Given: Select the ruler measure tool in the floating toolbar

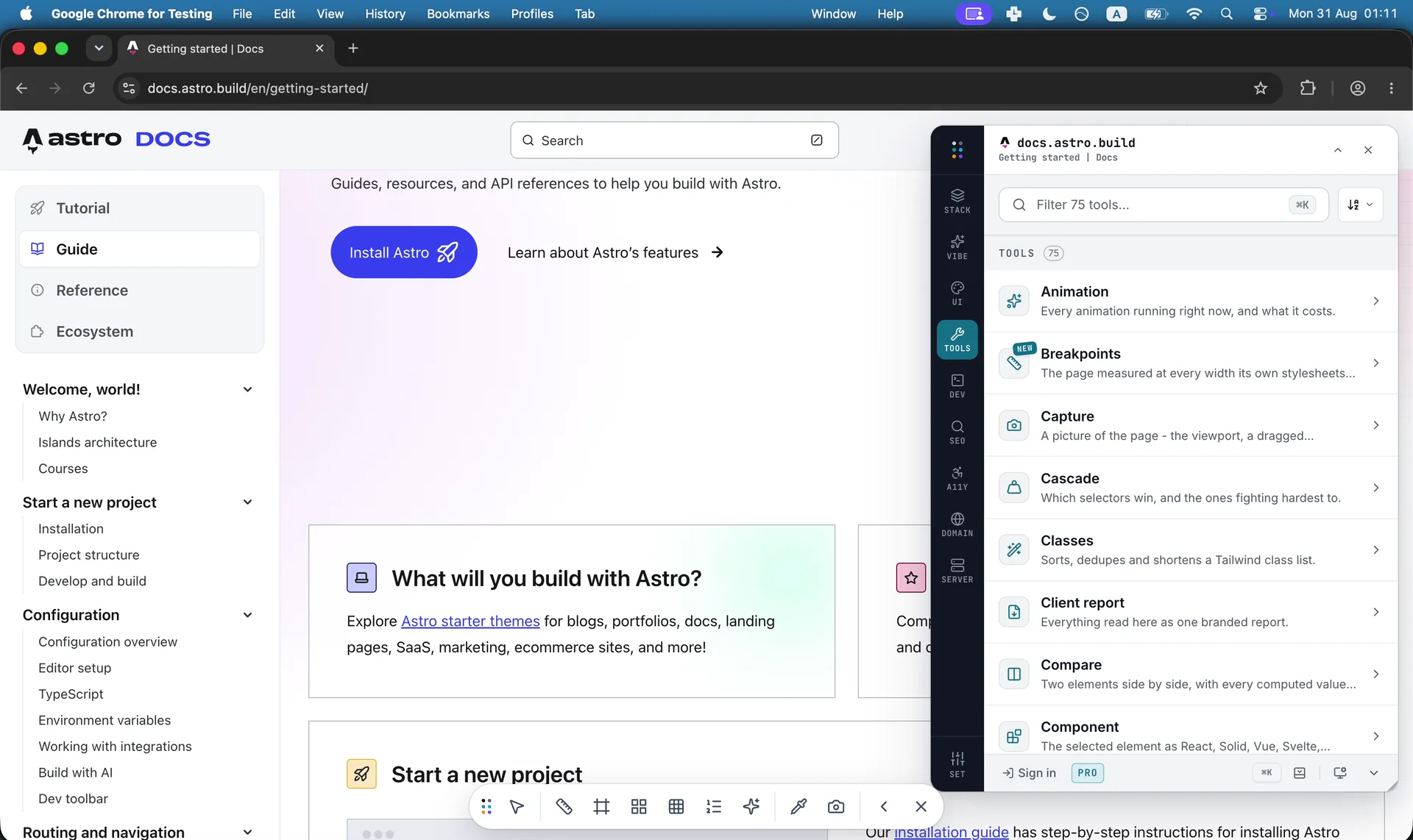Looking at the screenshot, I should click(564, 807).
